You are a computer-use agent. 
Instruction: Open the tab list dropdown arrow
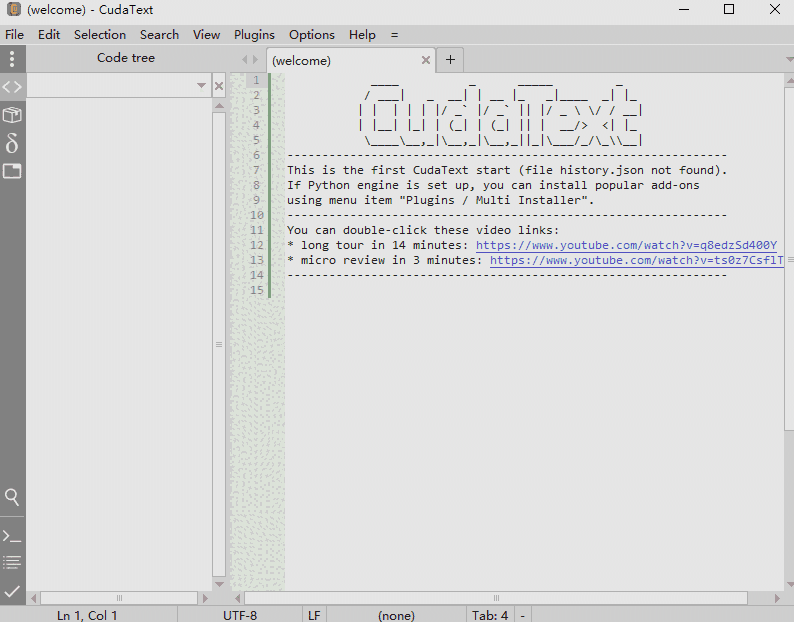pyautogui.click(x=787, y=60)
